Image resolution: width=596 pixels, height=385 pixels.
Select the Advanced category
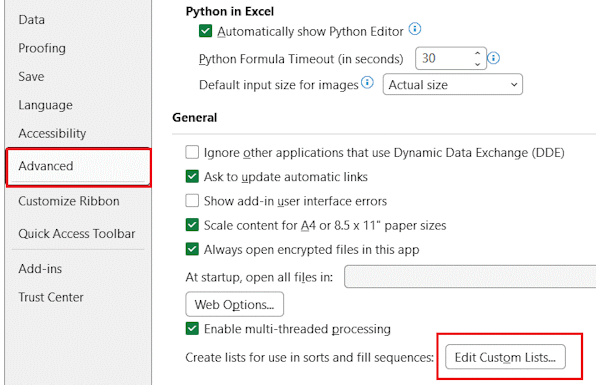79,166
